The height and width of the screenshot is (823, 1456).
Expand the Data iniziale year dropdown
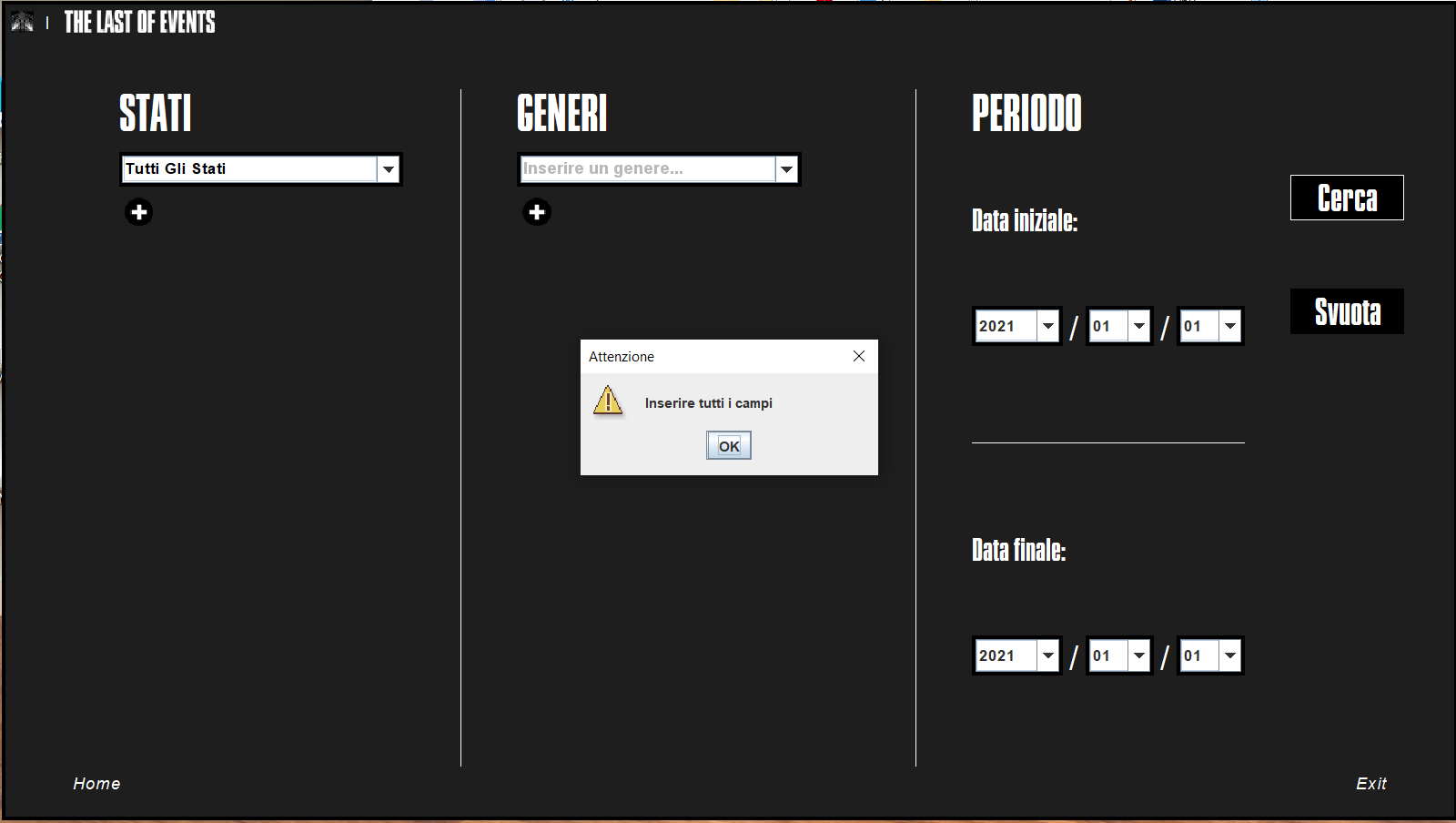(1048, 326)
